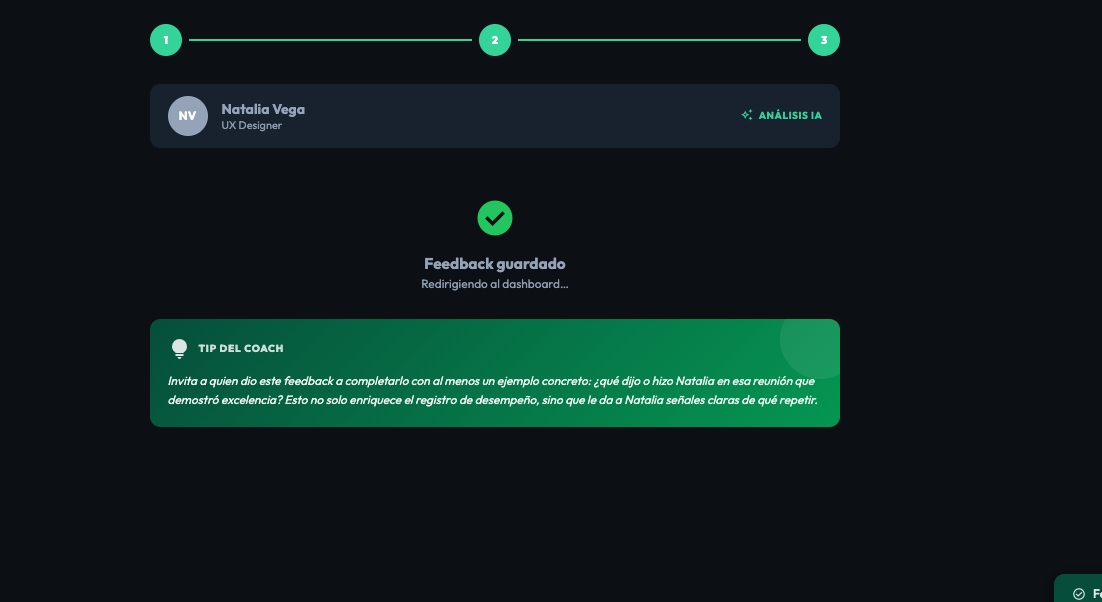The width and height of the screenshot is (1102, 602).
Task: Open the Análisis IA label
Action: (790, 116)
